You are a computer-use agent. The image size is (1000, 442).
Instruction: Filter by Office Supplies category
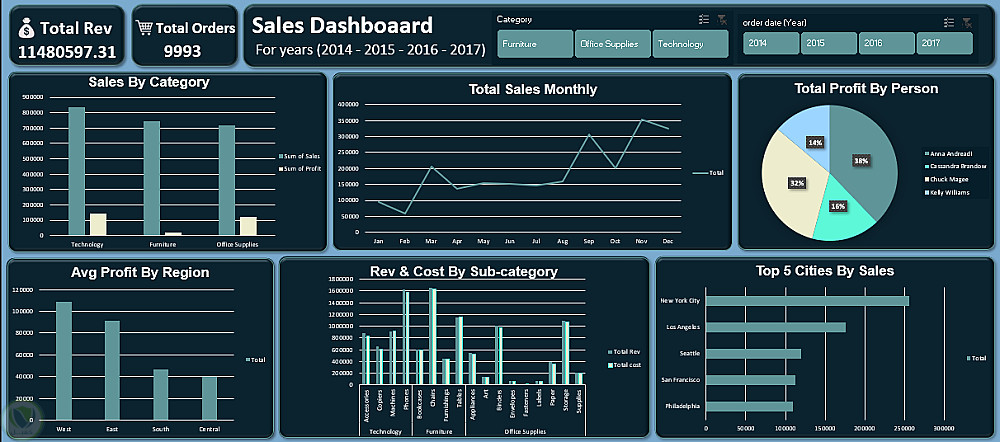click(x=613, y=44)
